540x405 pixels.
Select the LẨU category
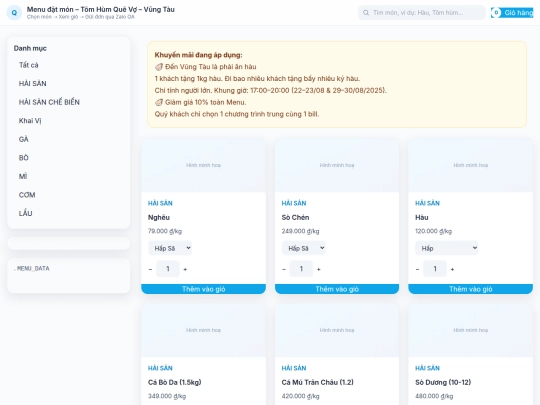69,214
